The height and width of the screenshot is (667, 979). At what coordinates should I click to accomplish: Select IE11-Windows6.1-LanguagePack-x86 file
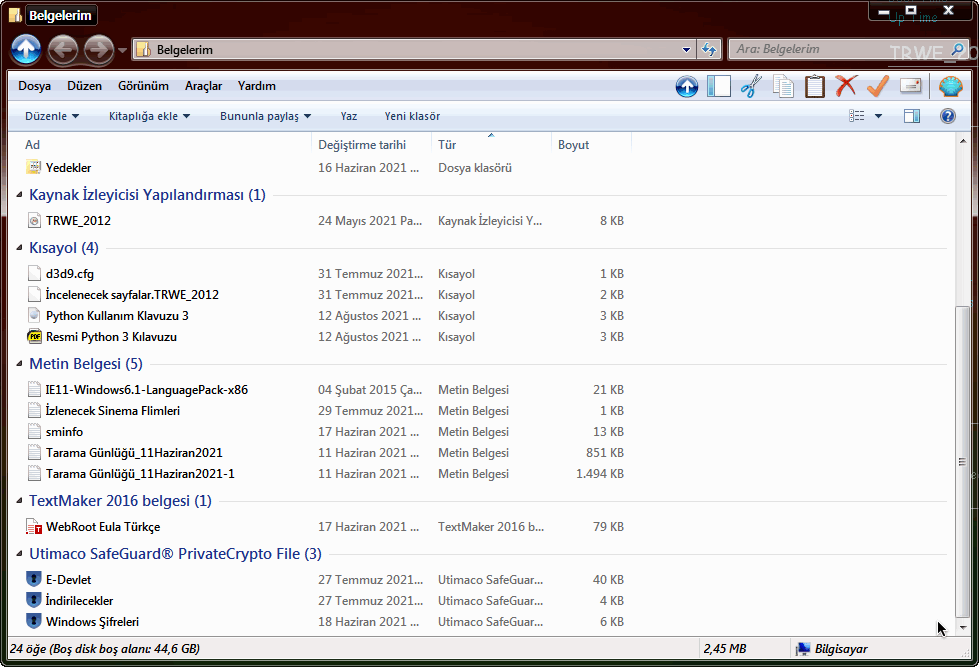[147, 390]
